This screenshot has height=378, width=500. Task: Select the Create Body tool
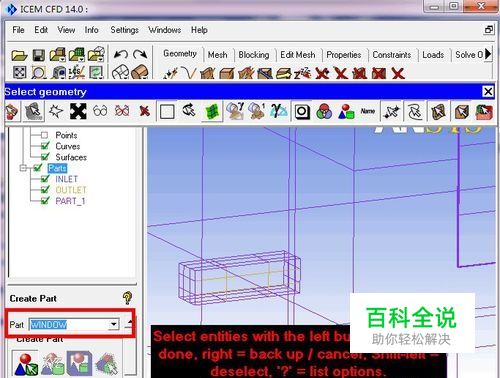[227, 73]
